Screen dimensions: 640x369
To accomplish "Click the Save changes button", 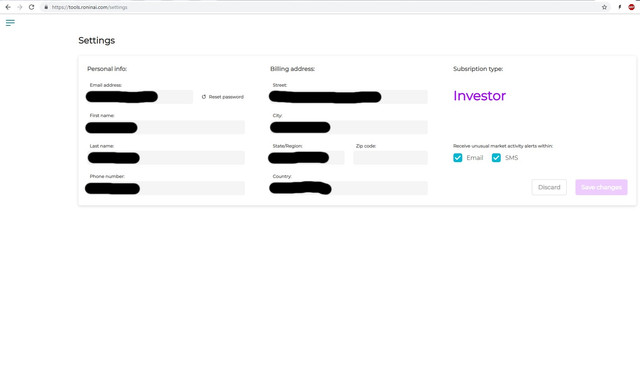I will pyautogui.click(x=601, y=187).
